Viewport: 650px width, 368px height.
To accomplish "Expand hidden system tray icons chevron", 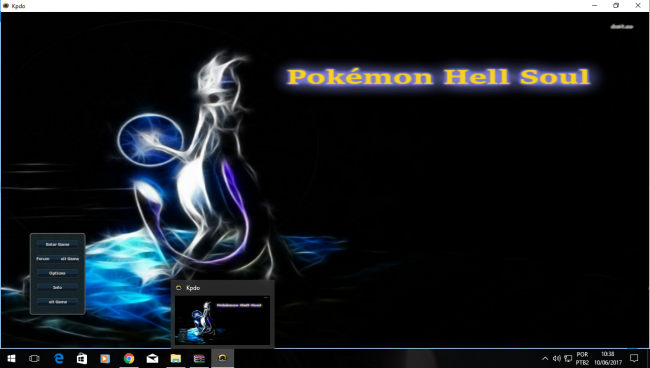I will point(545,358).
